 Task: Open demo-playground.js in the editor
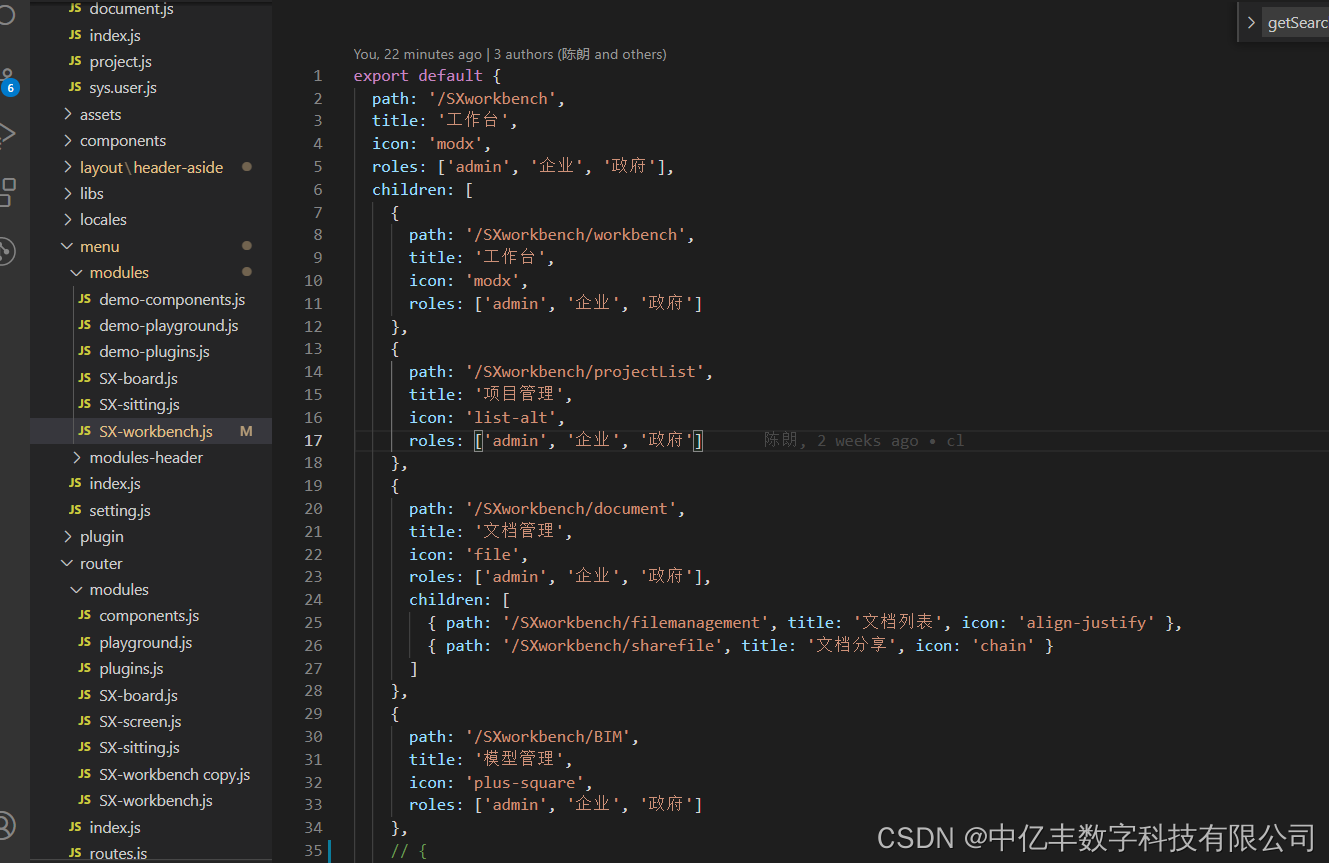pos(166,325)
